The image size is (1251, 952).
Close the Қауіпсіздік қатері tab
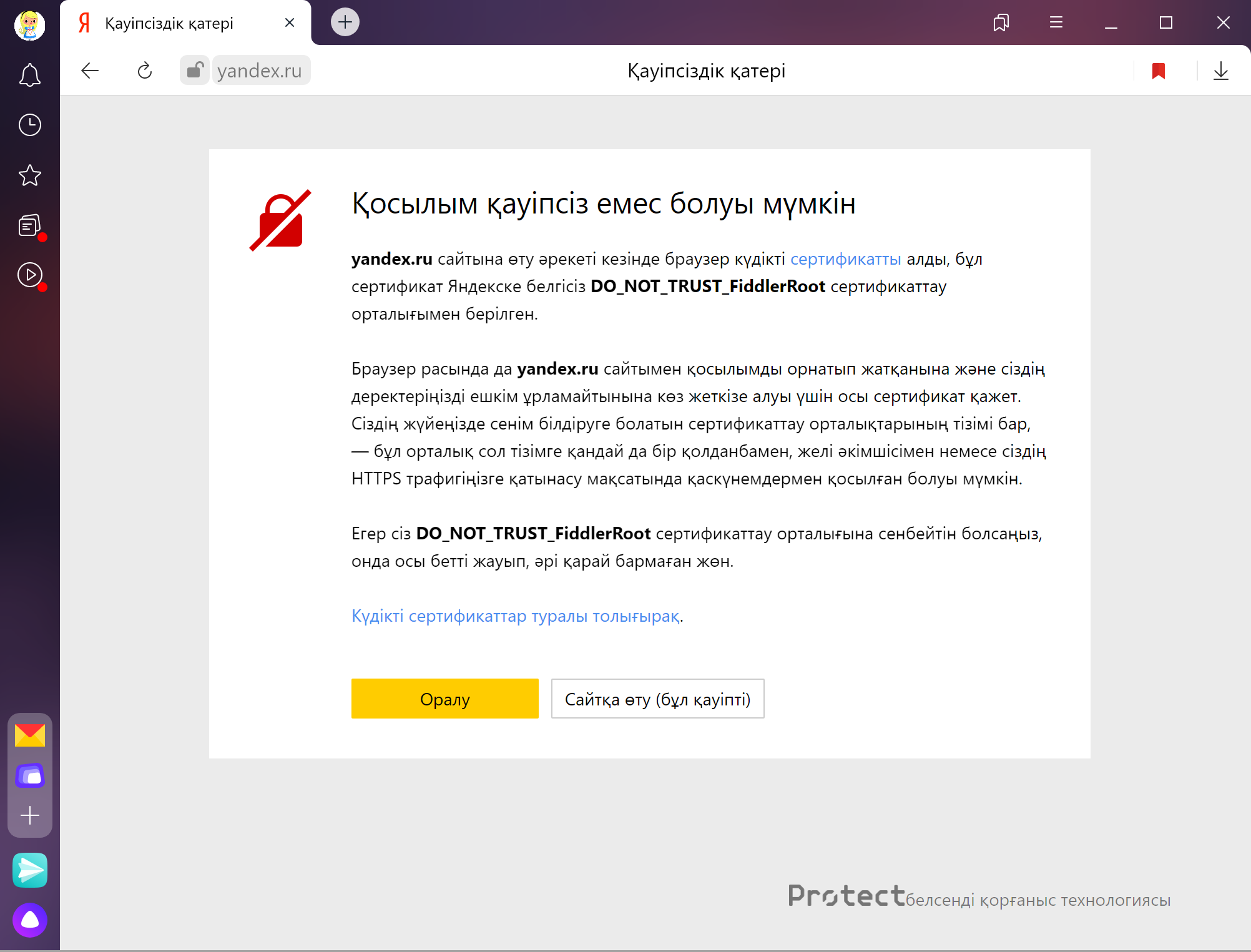290,22
